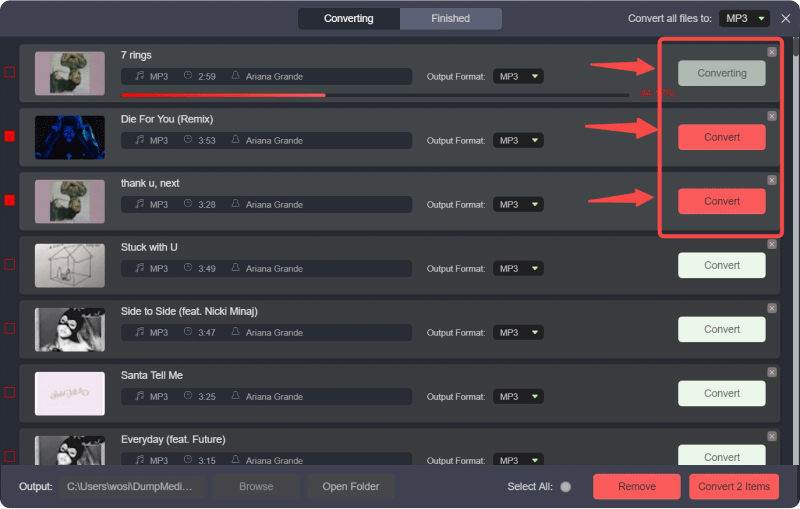800x509 pixels.
Task: Open the Convert all files to MP3 dropdown
Action: (x=744, y=18)
